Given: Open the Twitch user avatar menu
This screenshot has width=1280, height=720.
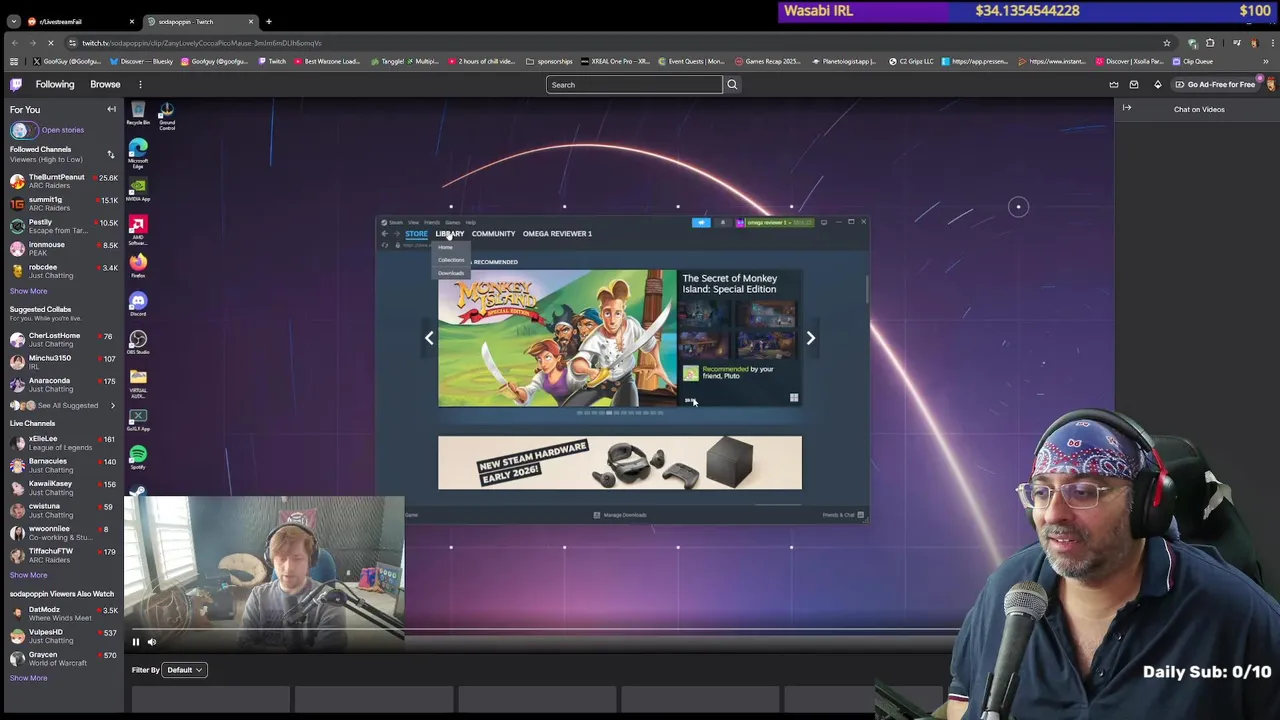Looking at the screenshot, I should (x=1270, y=85).
